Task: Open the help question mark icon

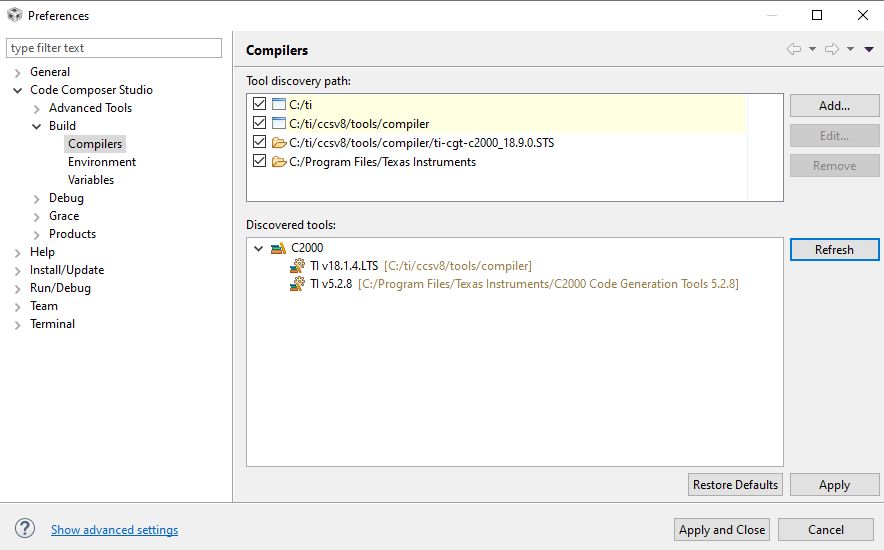Action: coord(25,529)
